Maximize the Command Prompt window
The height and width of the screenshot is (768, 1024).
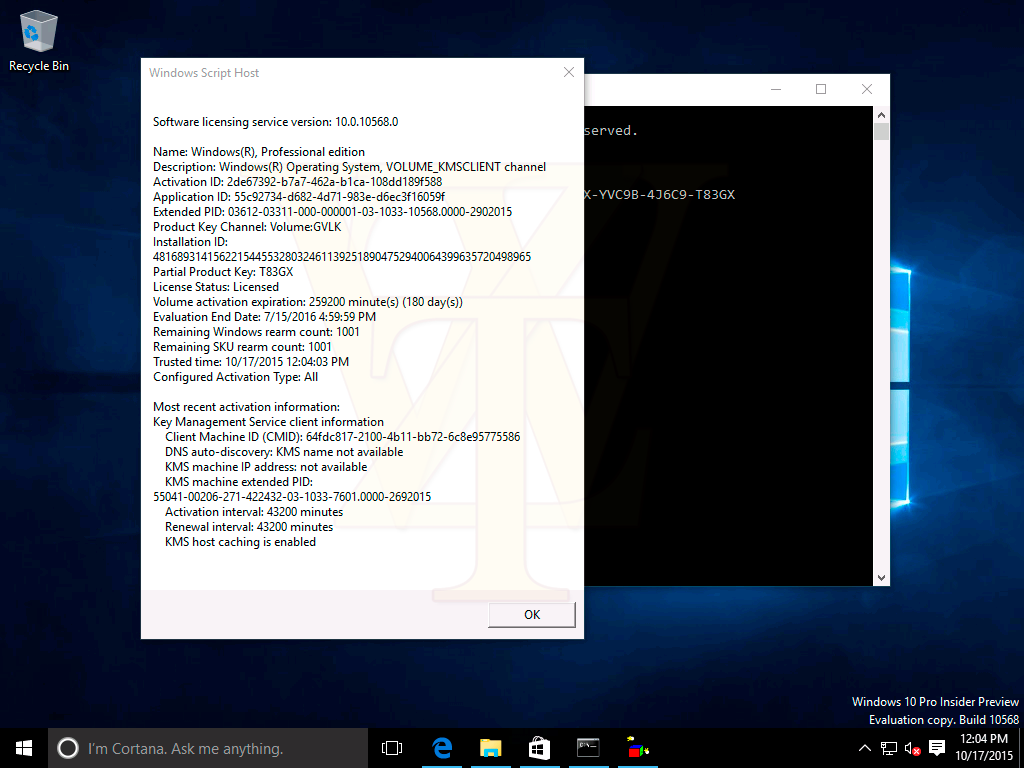click(821, 89)
